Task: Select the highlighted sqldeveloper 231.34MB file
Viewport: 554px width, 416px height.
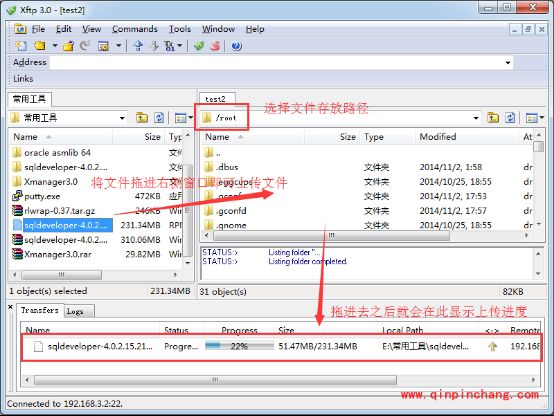Action: point(63,225)
